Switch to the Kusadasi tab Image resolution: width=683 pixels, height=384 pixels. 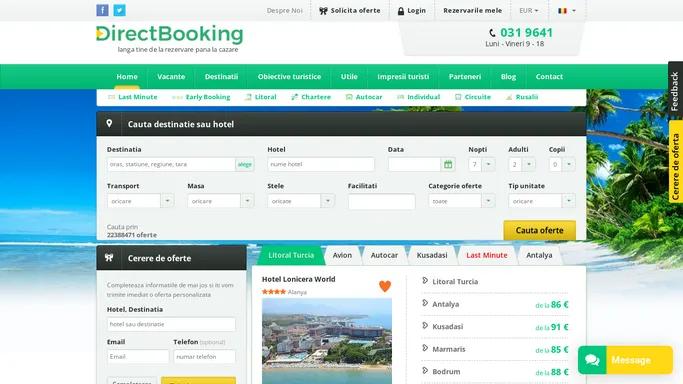(x=432, y=255)
